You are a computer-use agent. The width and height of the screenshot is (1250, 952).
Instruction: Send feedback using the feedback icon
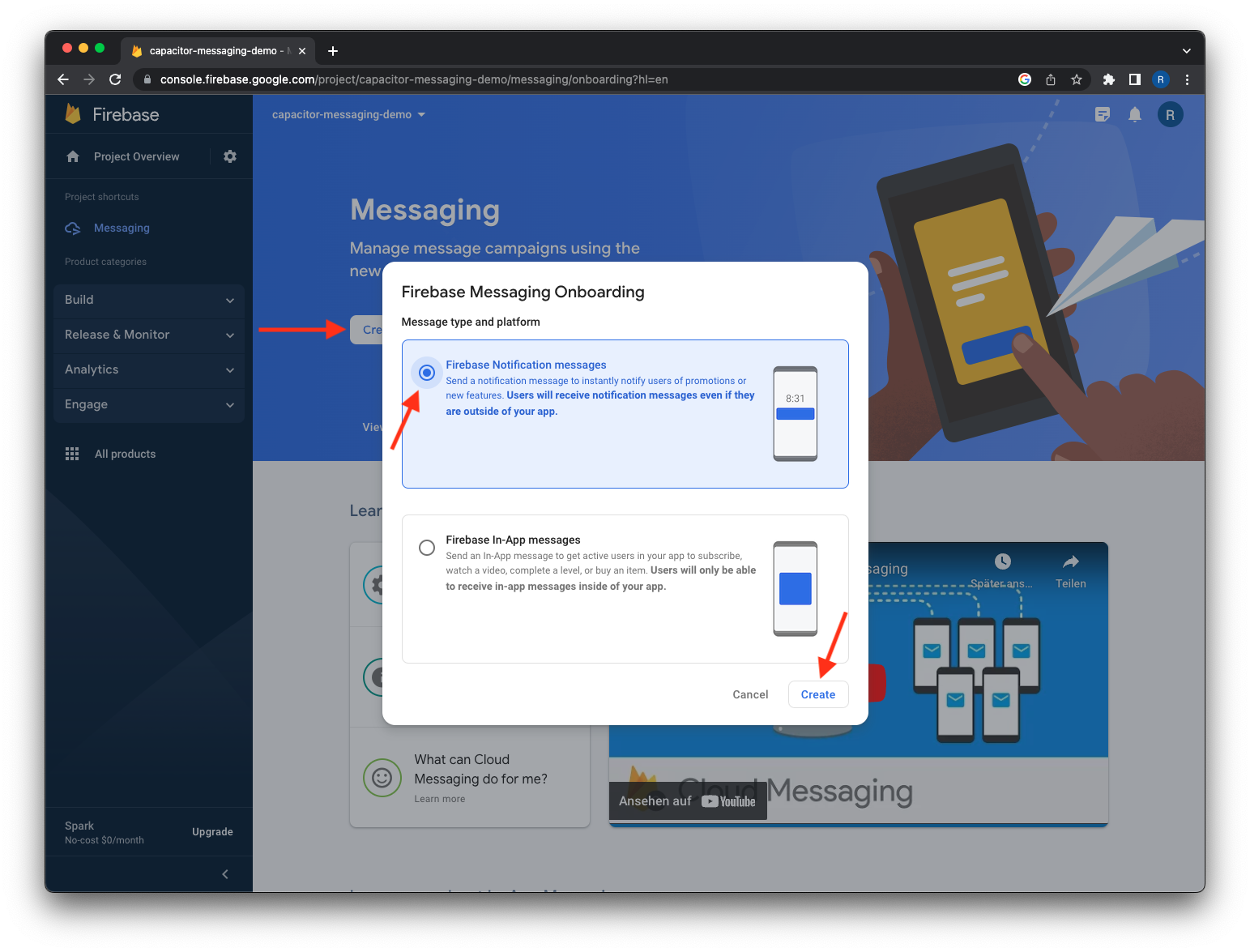1103,114
